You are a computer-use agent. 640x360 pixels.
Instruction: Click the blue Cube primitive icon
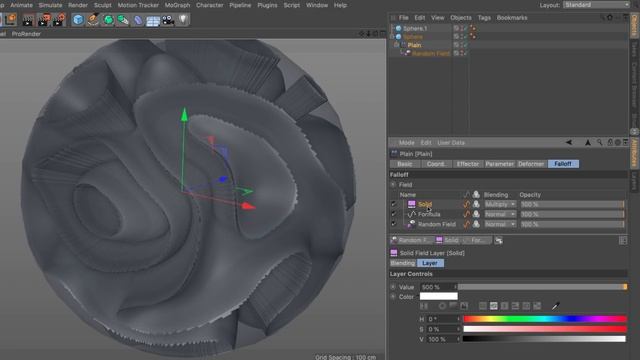tap(78, 20)
